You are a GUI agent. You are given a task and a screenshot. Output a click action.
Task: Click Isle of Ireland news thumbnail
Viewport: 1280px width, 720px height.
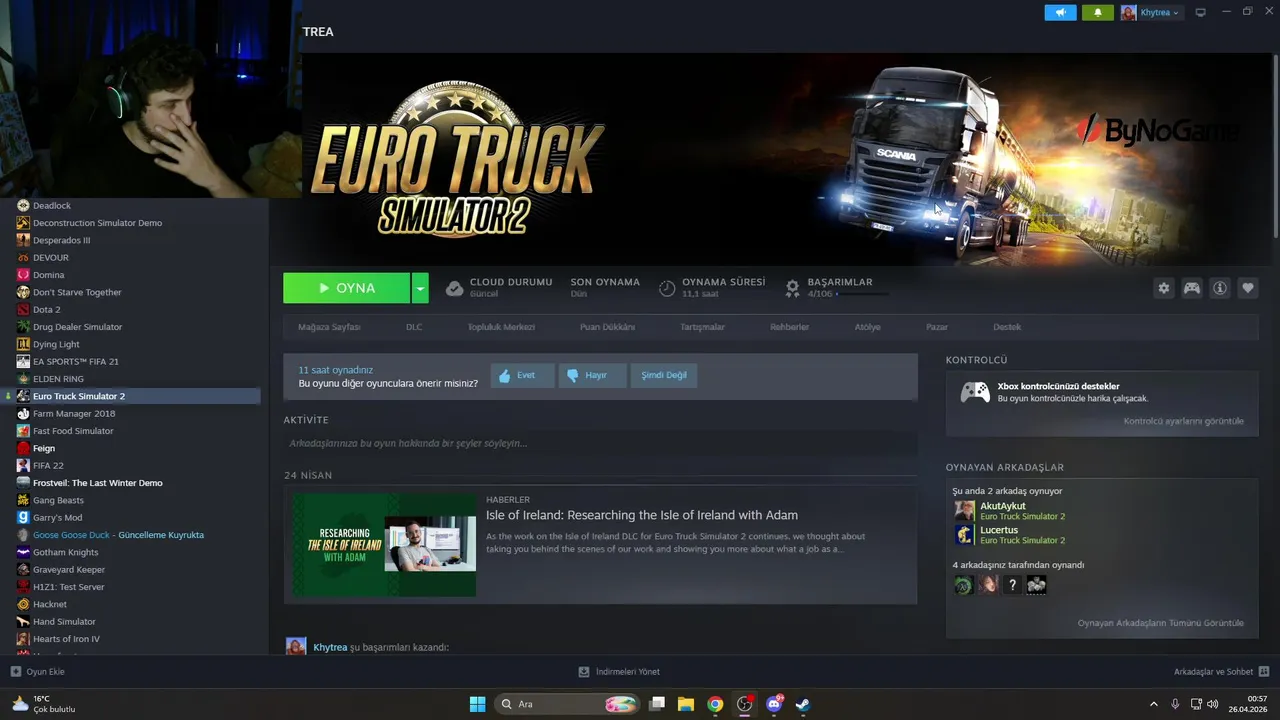pos(385,544)
